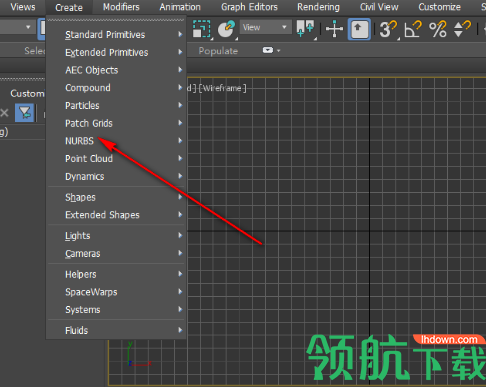Click arrow beside Fluids entry
486x387 pixels.
(x=180, y=330)
